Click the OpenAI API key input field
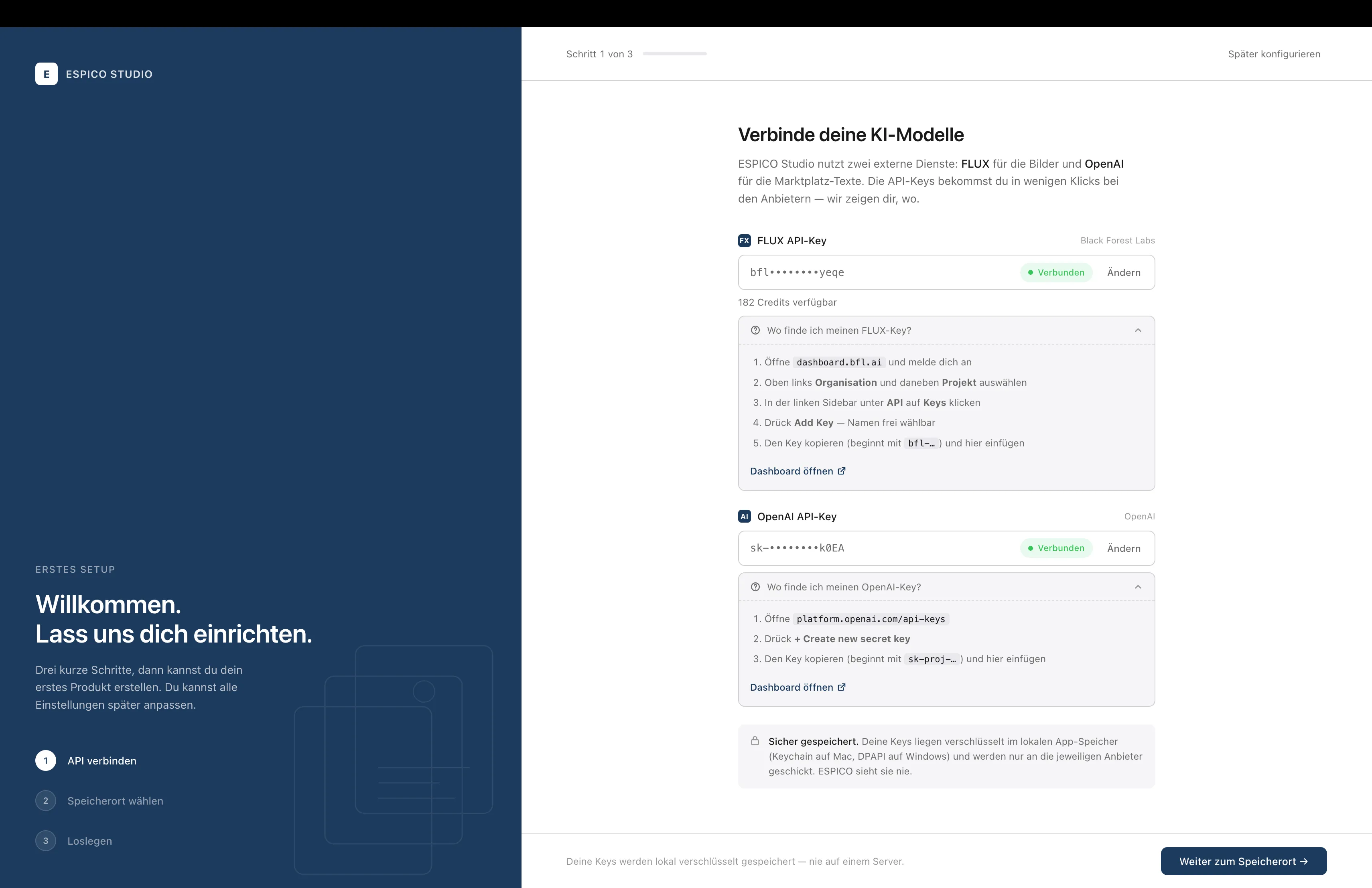Screen dimensions: 1372x888 [x=947, y=548]
